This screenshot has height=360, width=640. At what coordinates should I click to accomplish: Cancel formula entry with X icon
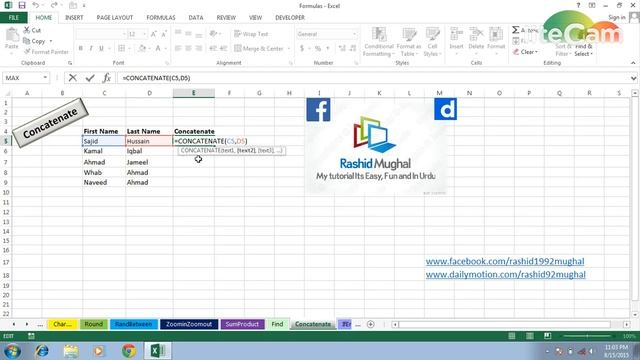coord(73,78)
